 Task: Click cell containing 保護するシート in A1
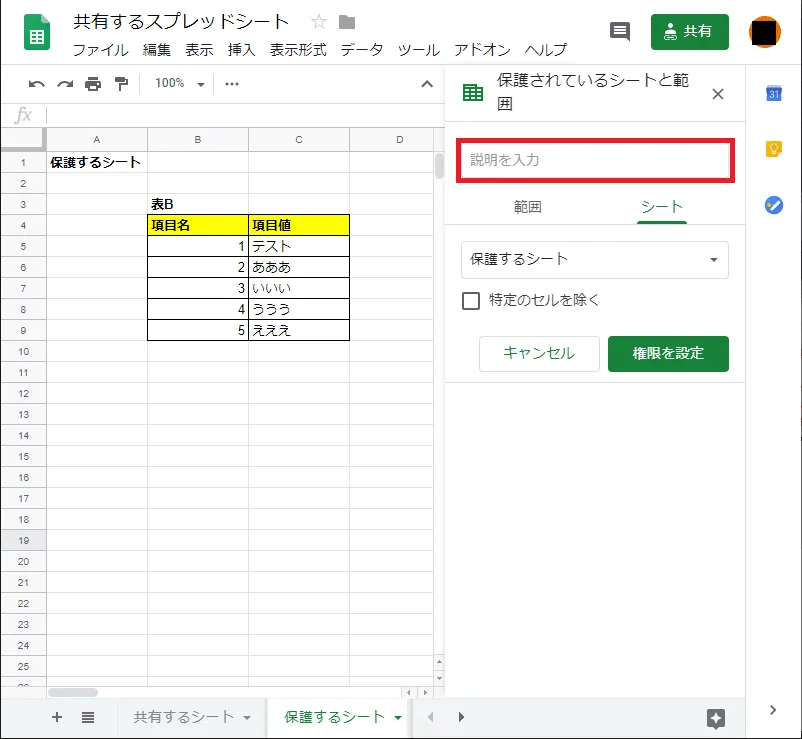[x=97, y=163]
